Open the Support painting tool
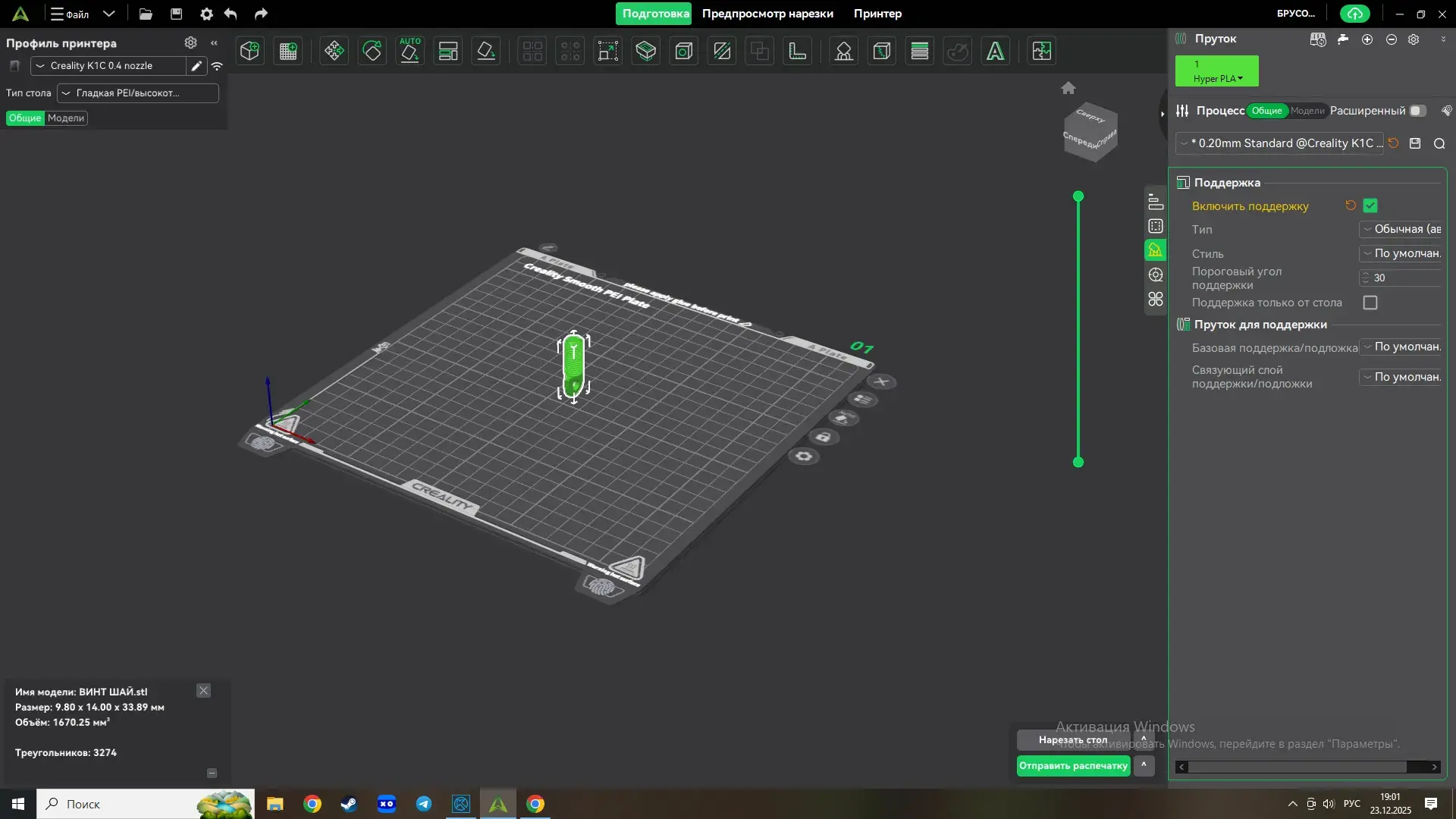The width and height of the screenshot is (1456, 819). point(843,51)
